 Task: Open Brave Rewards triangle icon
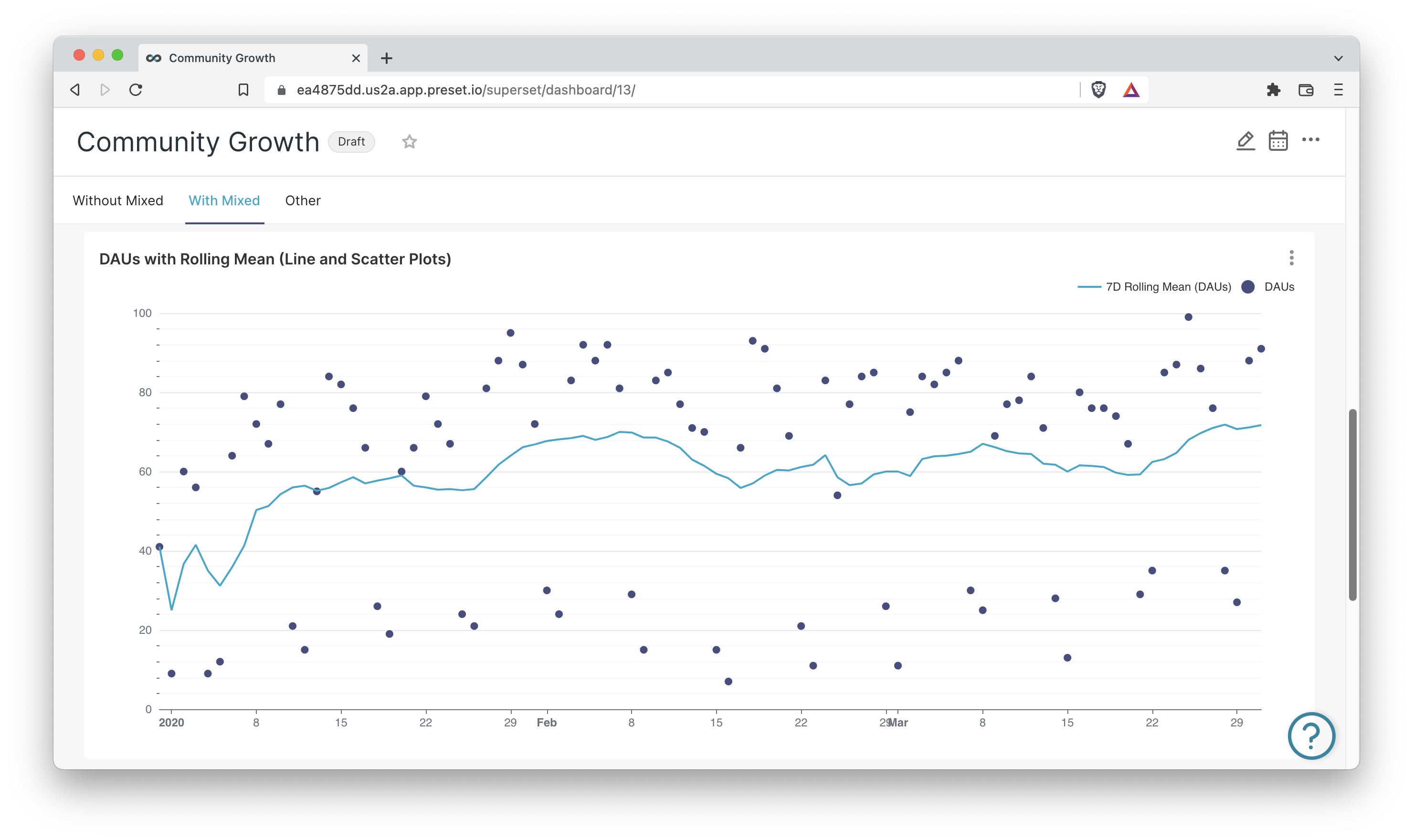(x=1131, y=89)
